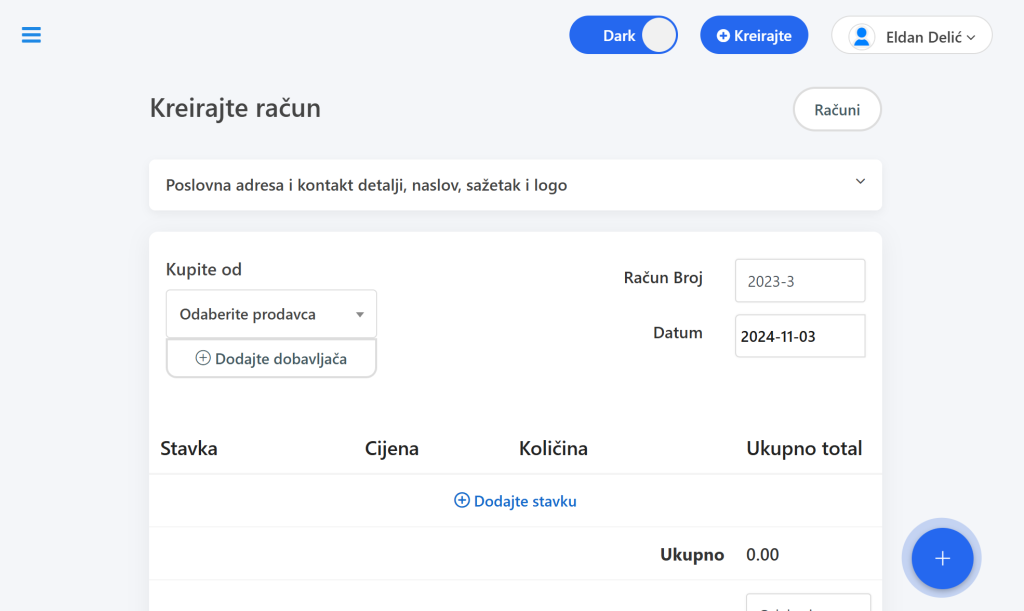Click the Cijena column header
This screenshot has height=611, width=1024.
point(392,448)
